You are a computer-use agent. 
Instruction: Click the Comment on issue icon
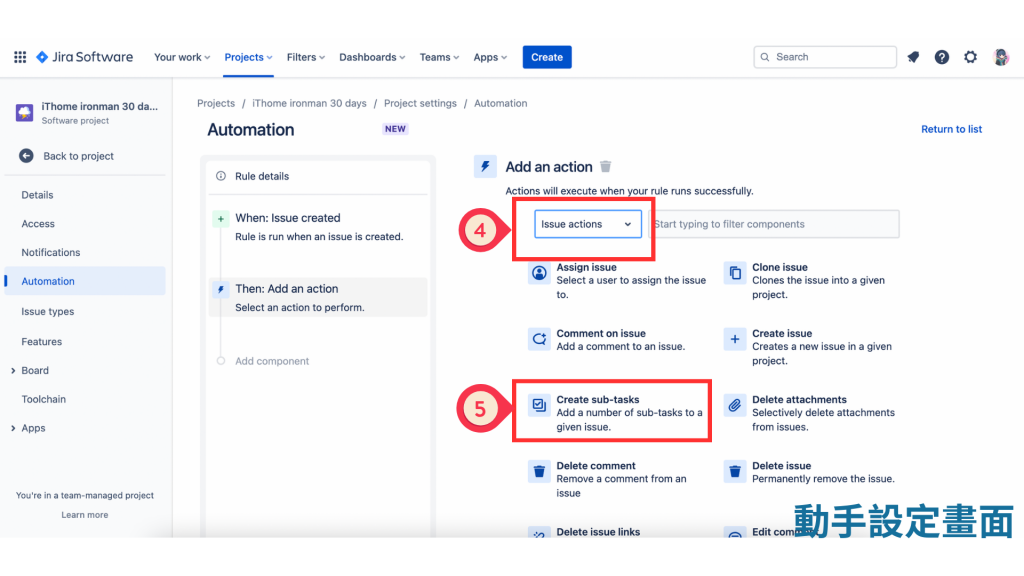coord(539,339)
